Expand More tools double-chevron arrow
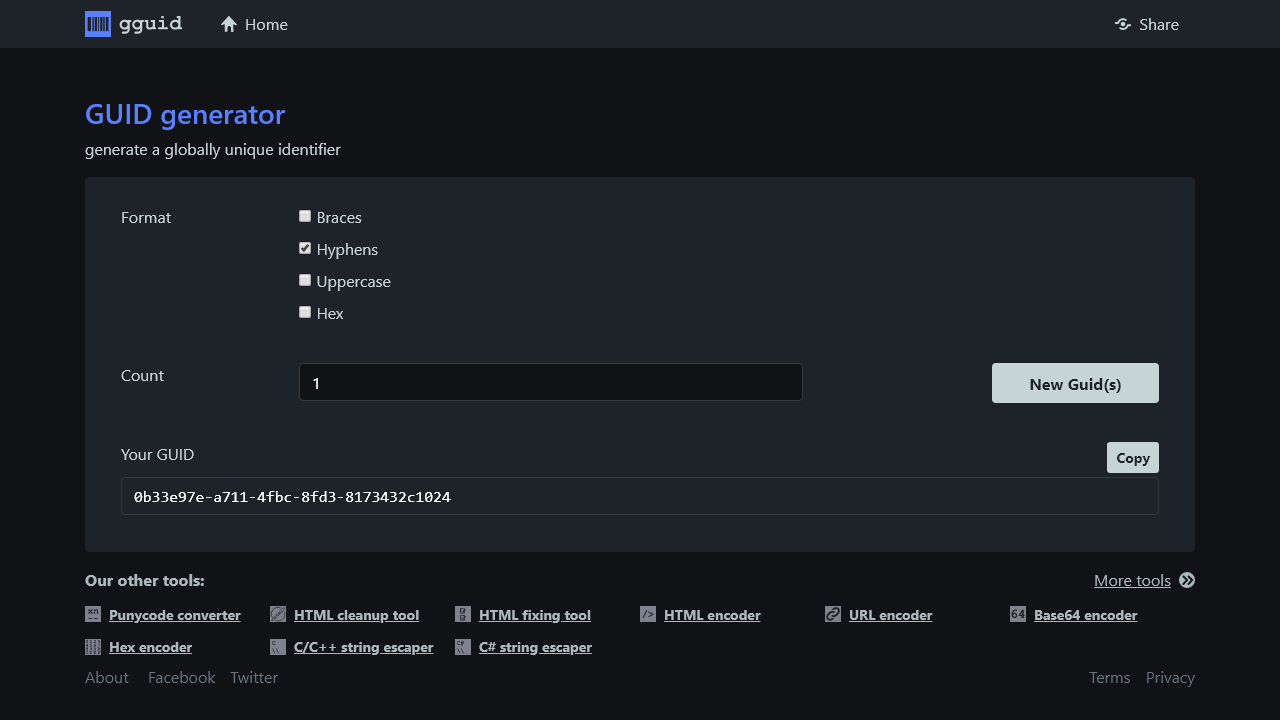The width and height of the screenshot is (1280, 720). point(1187,580)
